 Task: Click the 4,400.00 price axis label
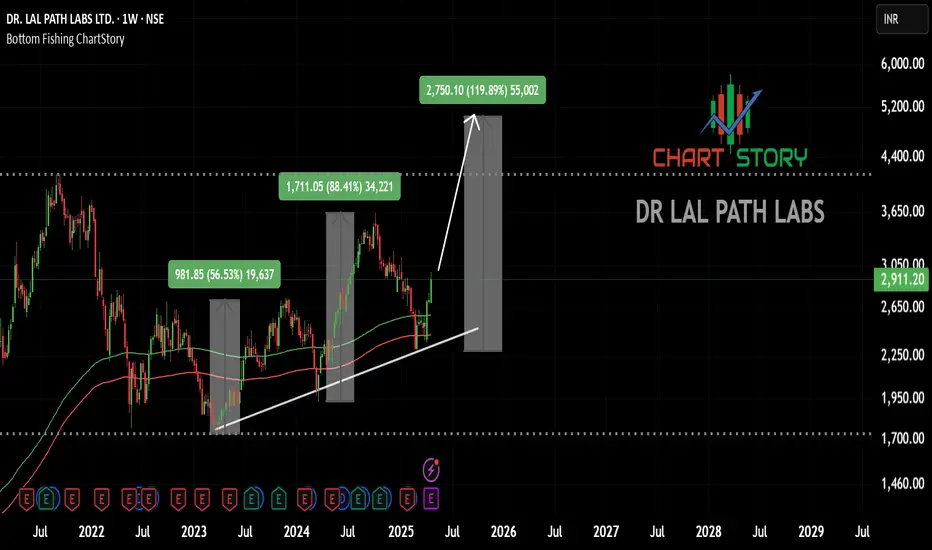[902, 156]
